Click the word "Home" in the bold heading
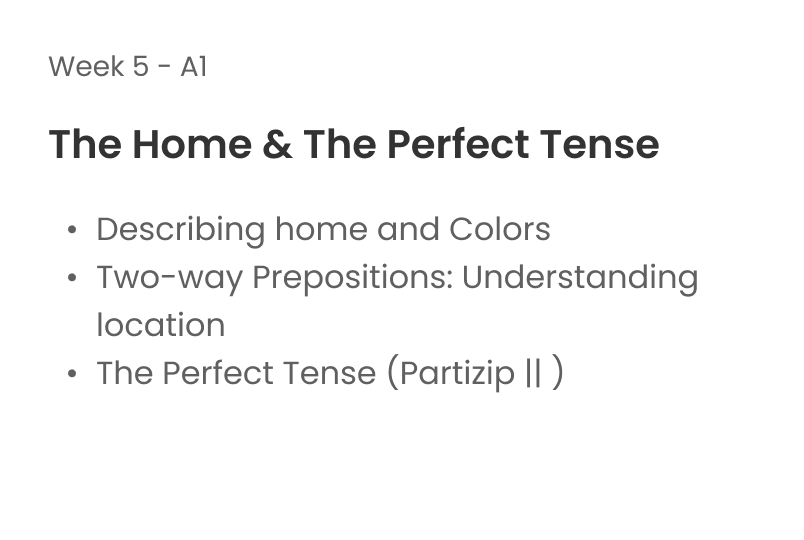 point(188,145)
